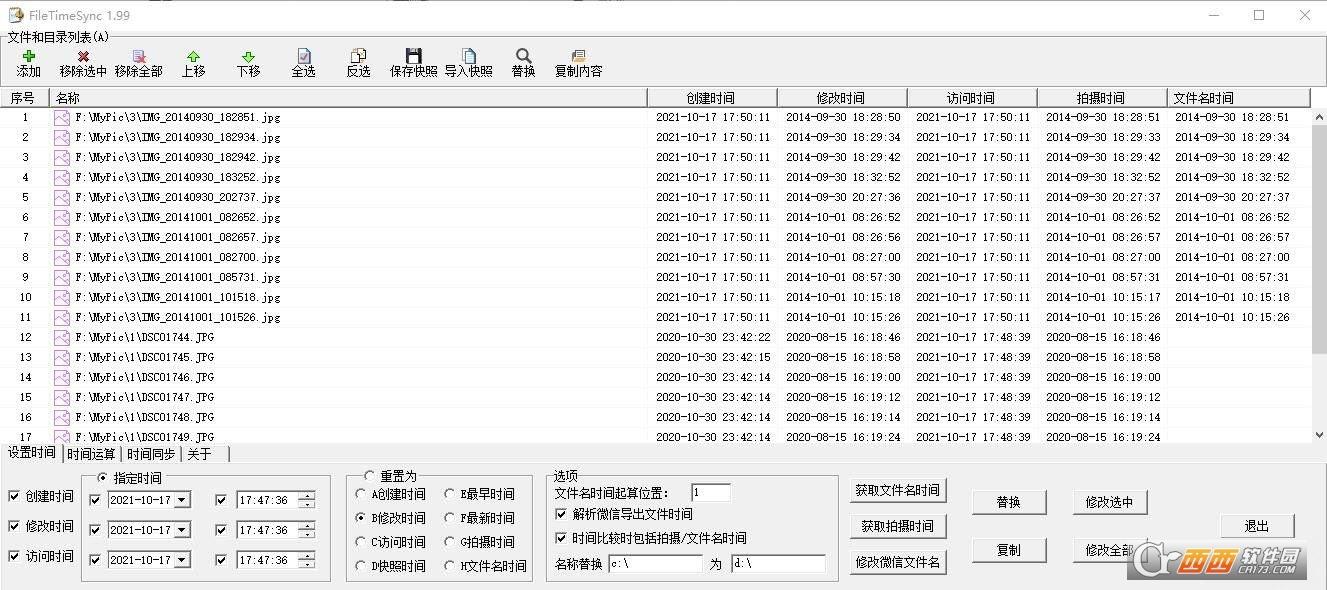The width and height of the screenshot is (1327, 590).
Task: Click the red X 移除选中 icon
Action: coord(83,56)
